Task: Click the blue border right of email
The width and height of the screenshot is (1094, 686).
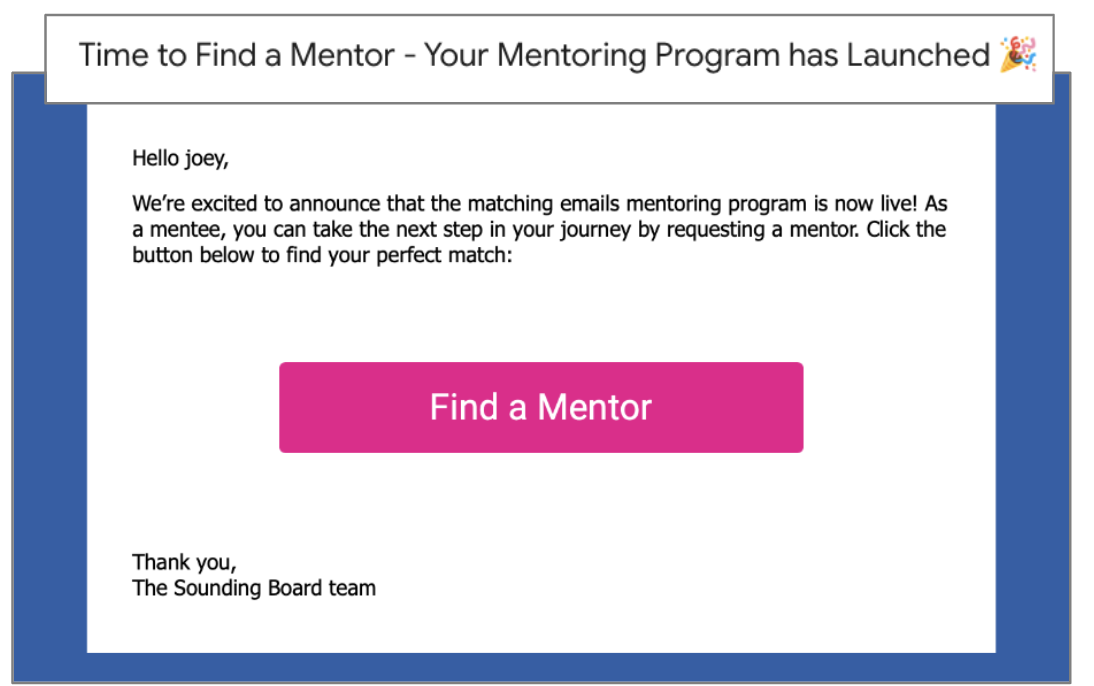Action: click(x=1031, y=380)
